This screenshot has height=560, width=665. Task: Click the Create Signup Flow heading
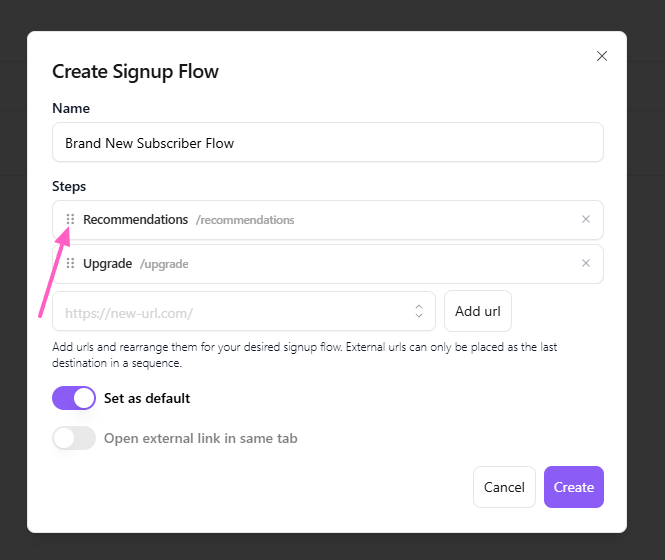click(x=135, y=71)
